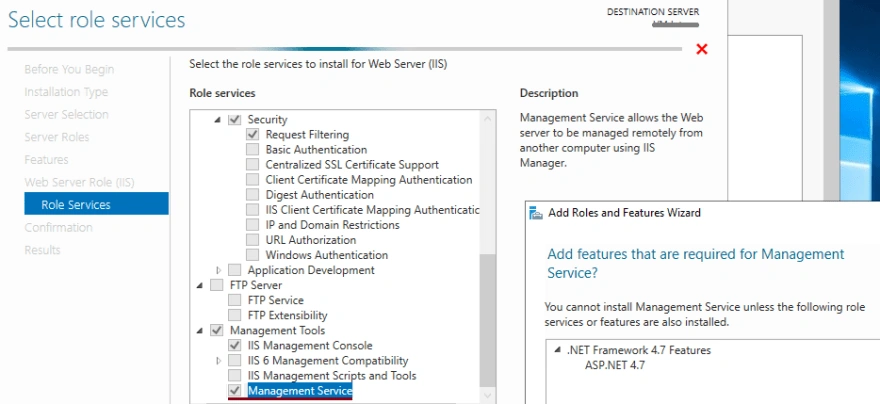
Task: Select the Role Services step
Action: pos(96,203)
